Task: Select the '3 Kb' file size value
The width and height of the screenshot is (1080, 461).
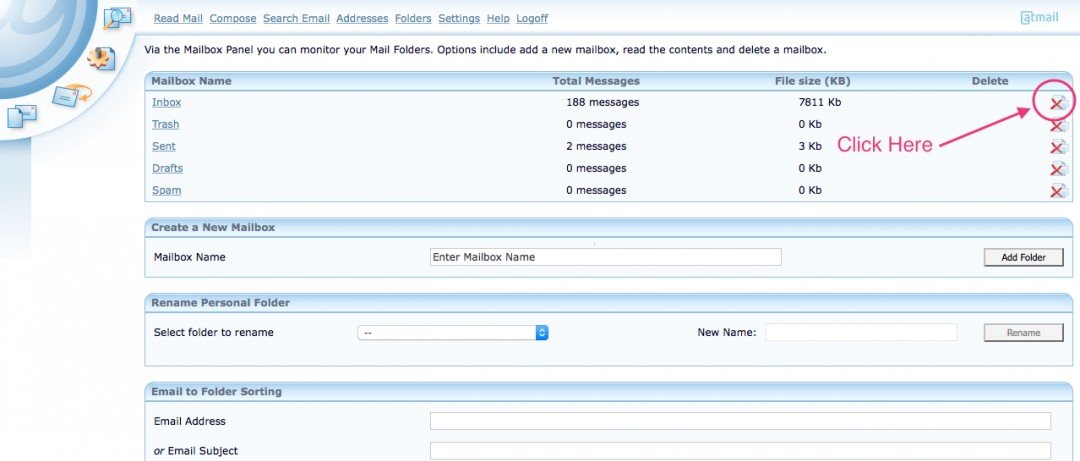Action: (810, 146)
